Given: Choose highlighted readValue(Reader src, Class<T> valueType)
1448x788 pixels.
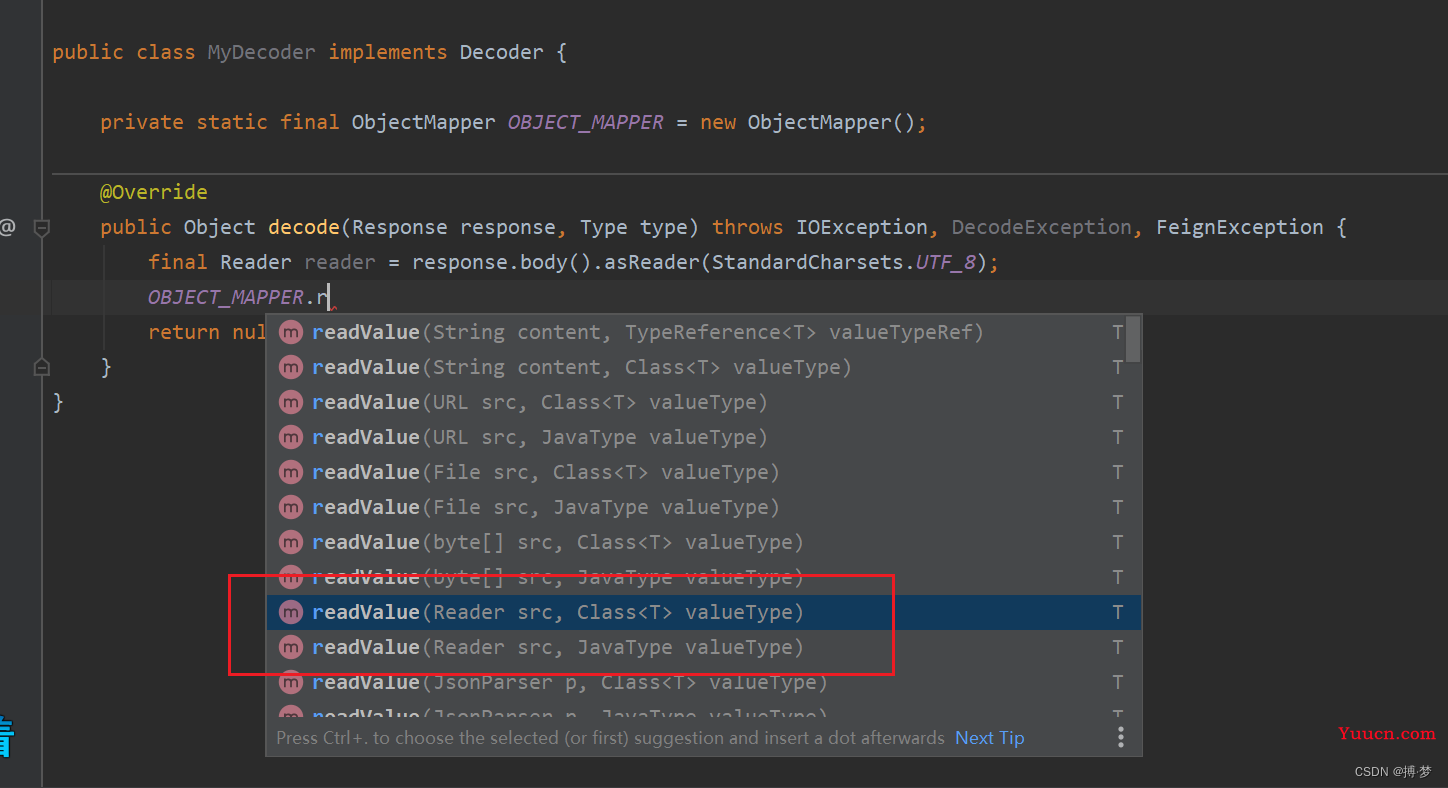Looking at the screenshot, I should tap(703, 612).
